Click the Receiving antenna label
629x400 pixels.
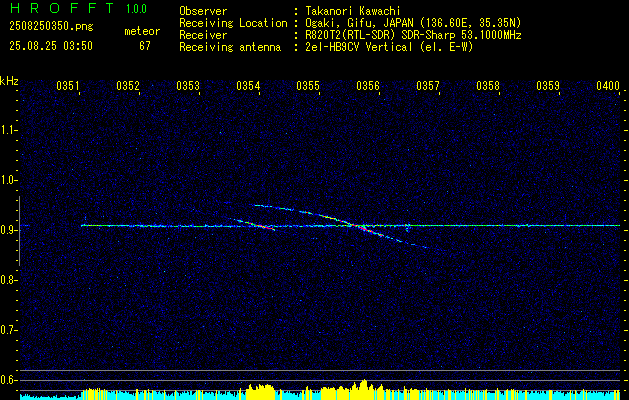pyautogui.click(x=230, y=47)
